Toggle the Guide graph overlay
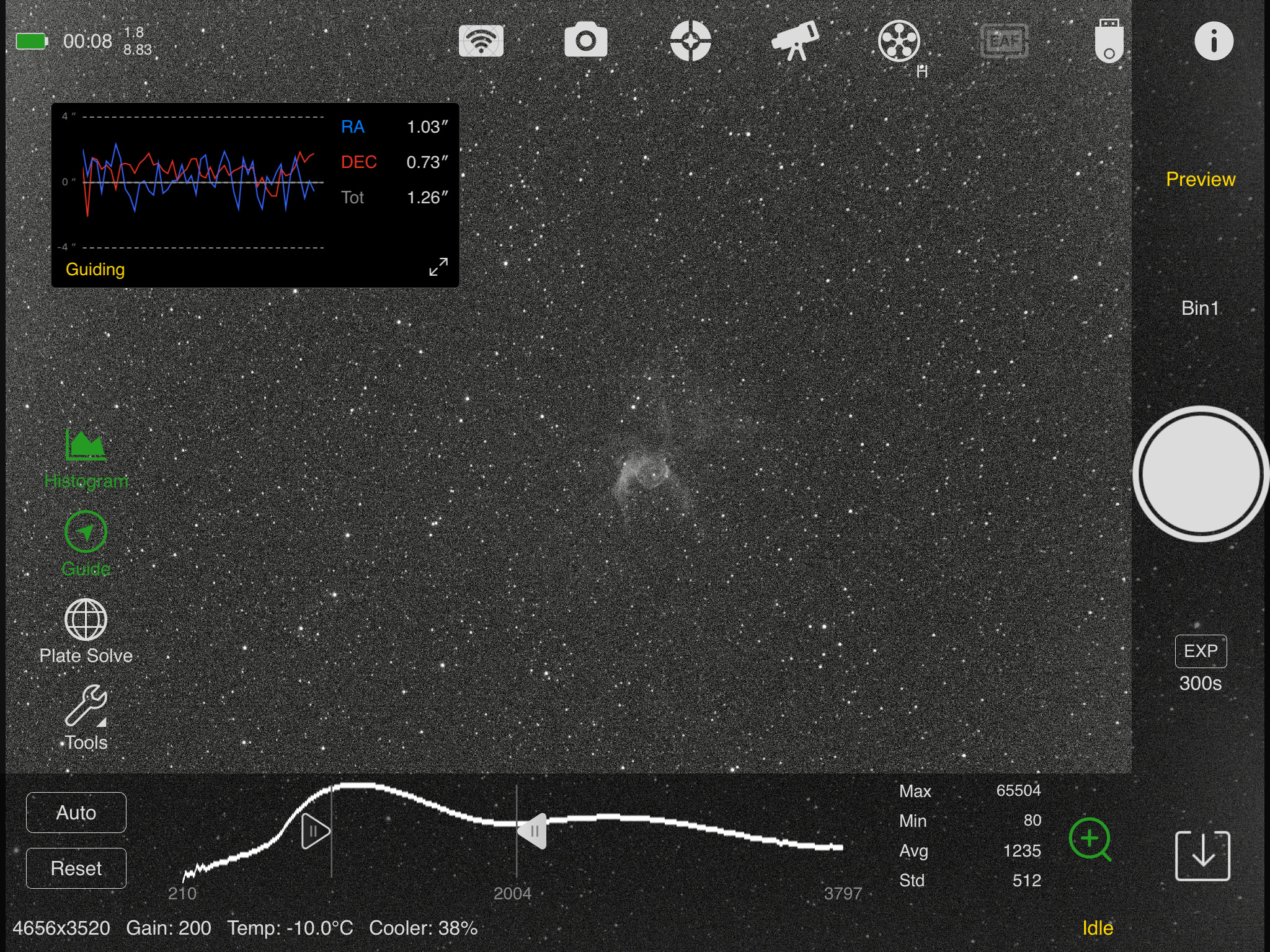This screenshot has width=1270, height=952. coord(86,542)
